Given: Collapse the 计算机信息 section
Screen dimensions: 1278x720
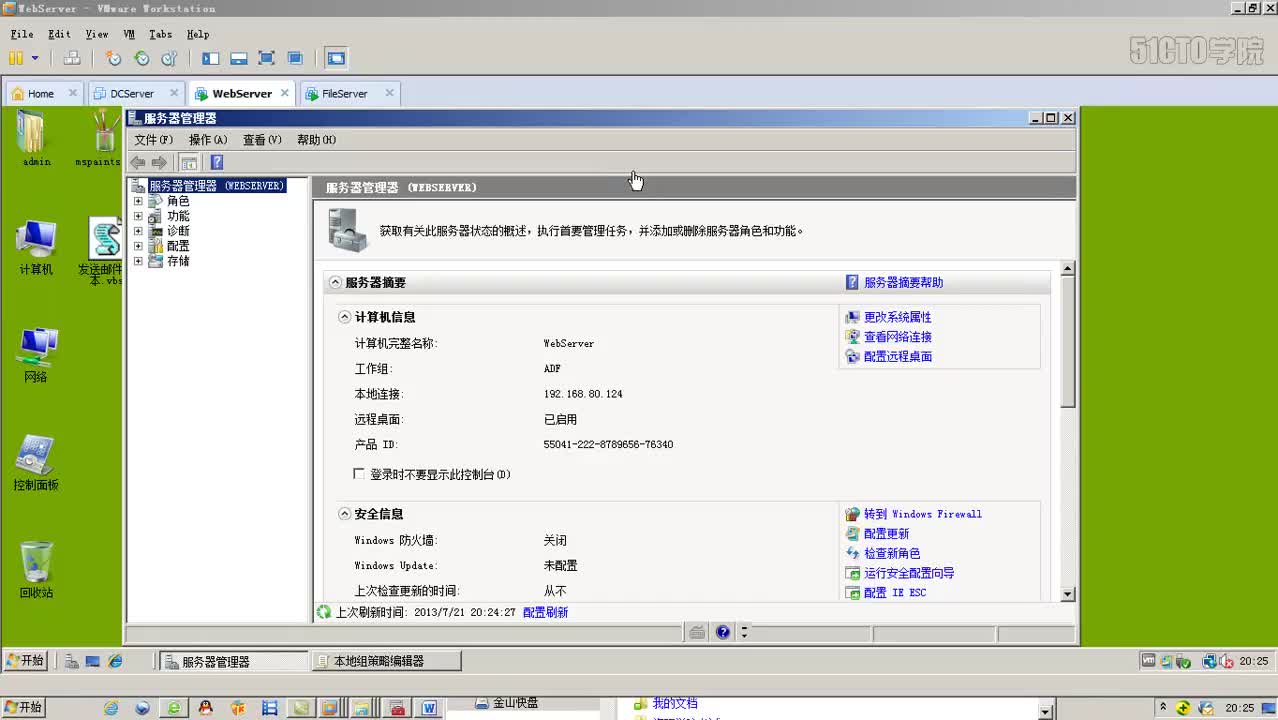Looking at the screenshot, I should pyautogui.click(x=345, y=317).
